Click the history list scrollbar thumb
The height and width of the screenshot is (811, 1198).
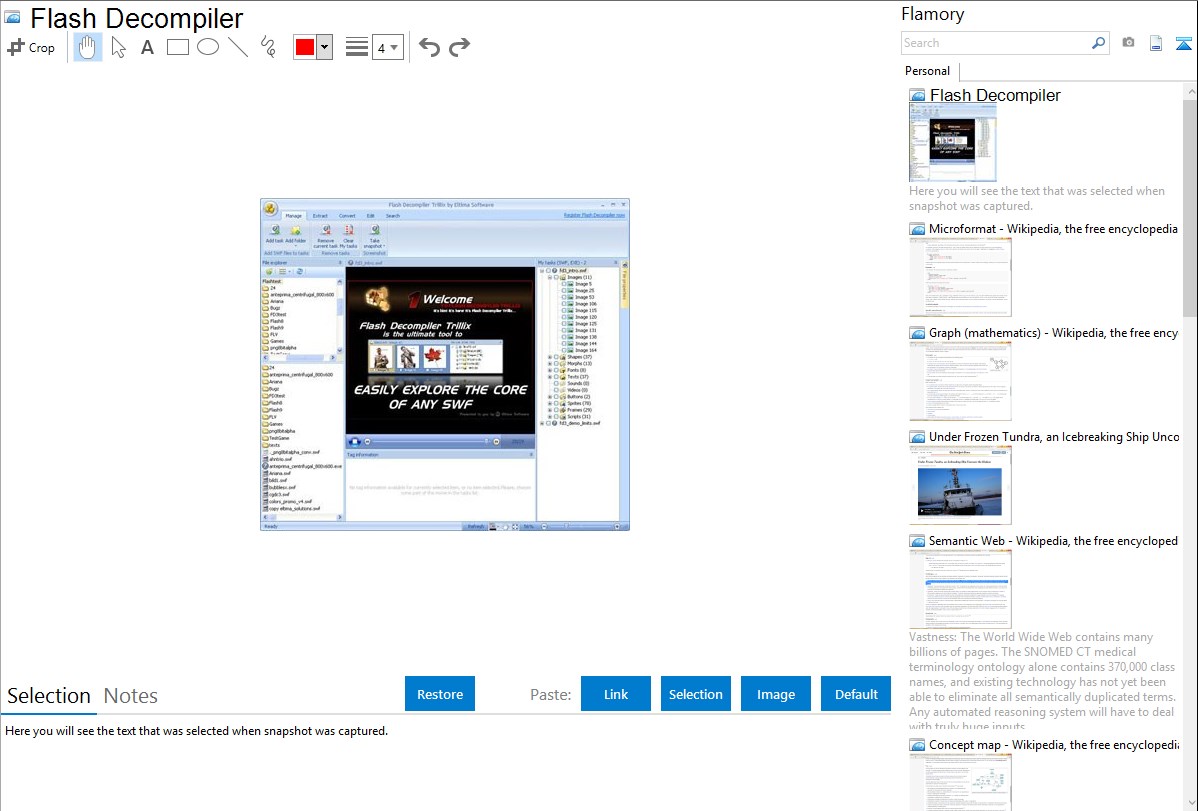pyautogui.click(x=1190, y=206)
